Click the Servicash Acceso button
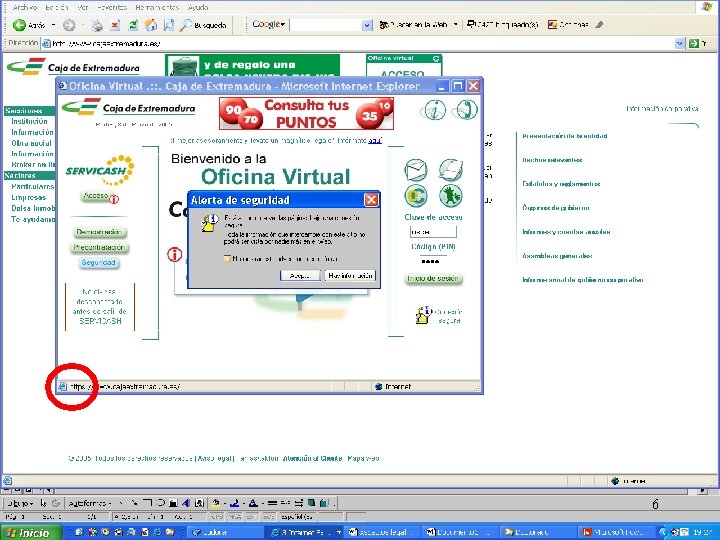 click(x=96, y=196)
